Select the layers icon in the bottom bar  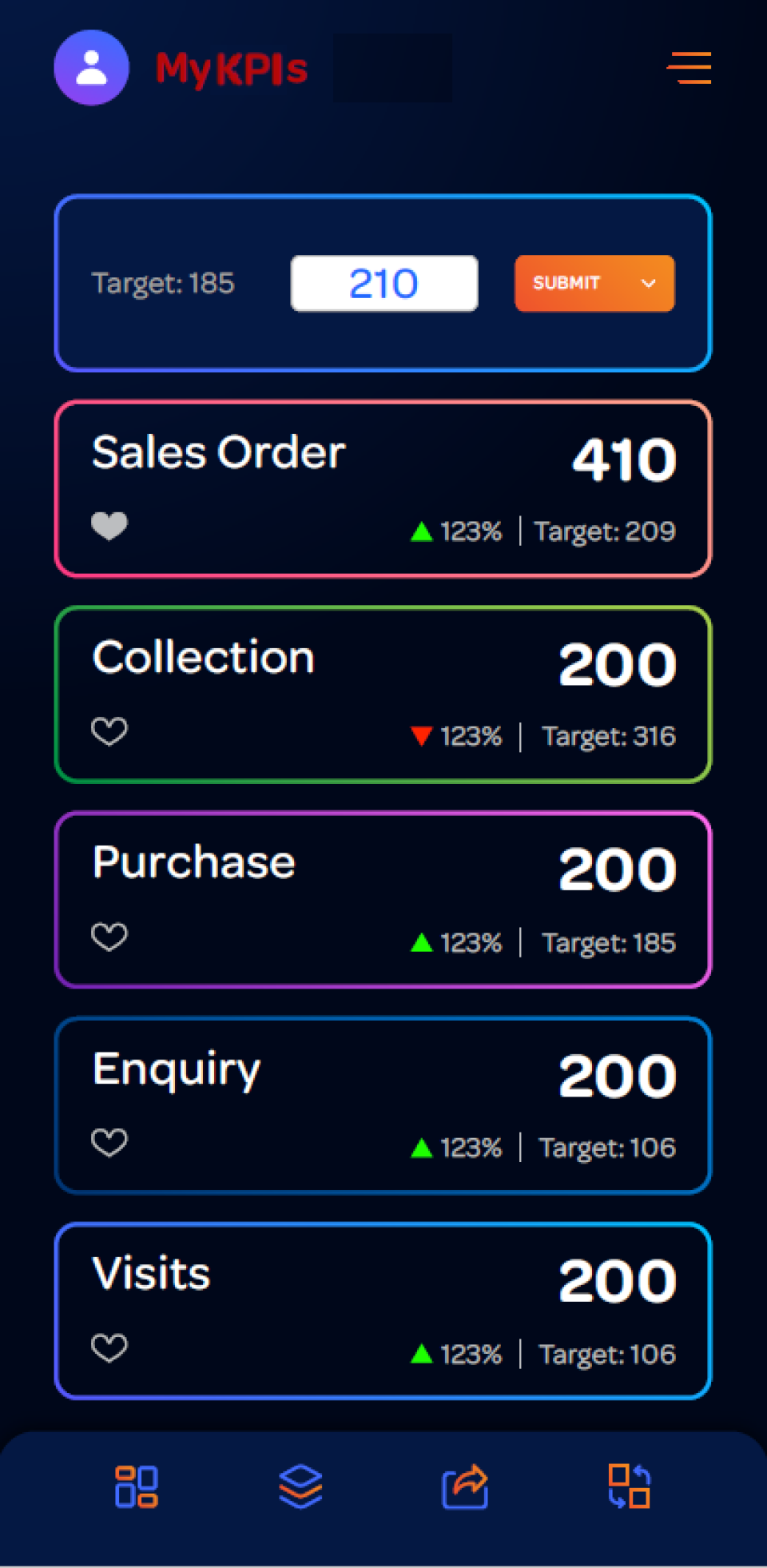tap(301, 1486)
